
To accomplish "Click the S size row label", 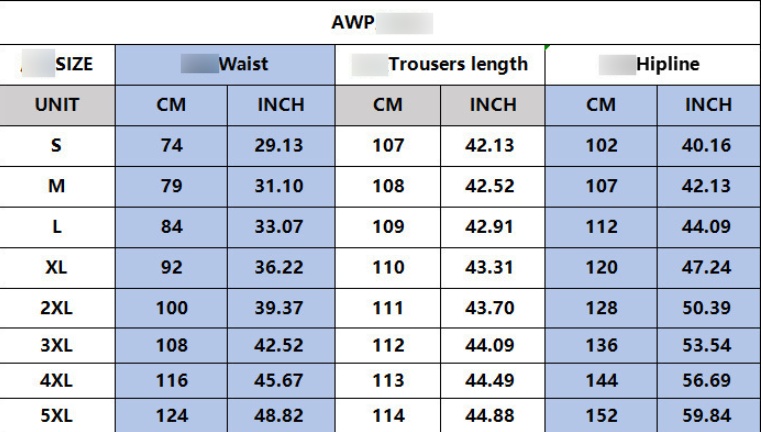I will point(57,145).
